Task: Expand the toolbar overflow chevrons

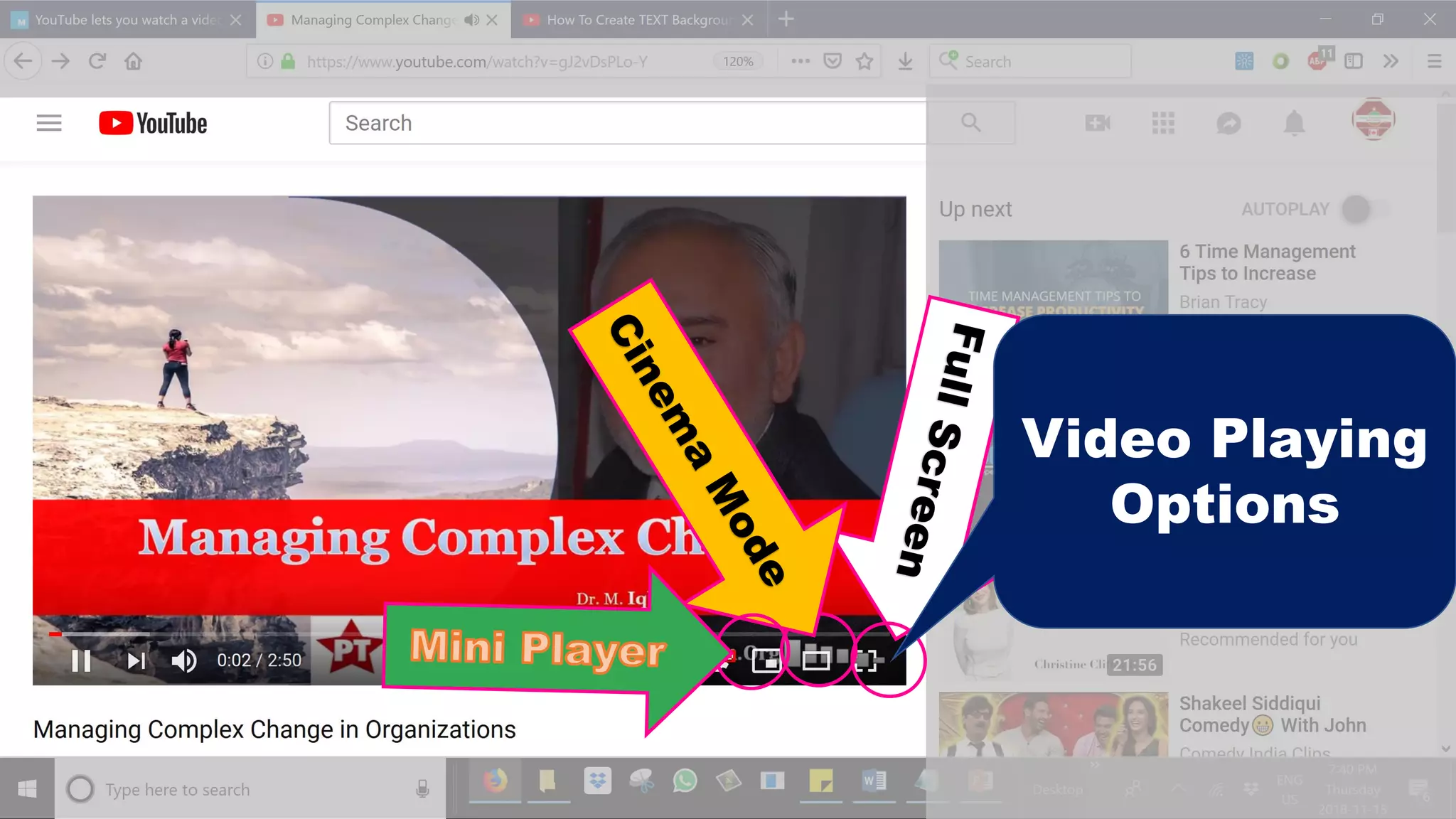Action: [x=1391, y=61]
